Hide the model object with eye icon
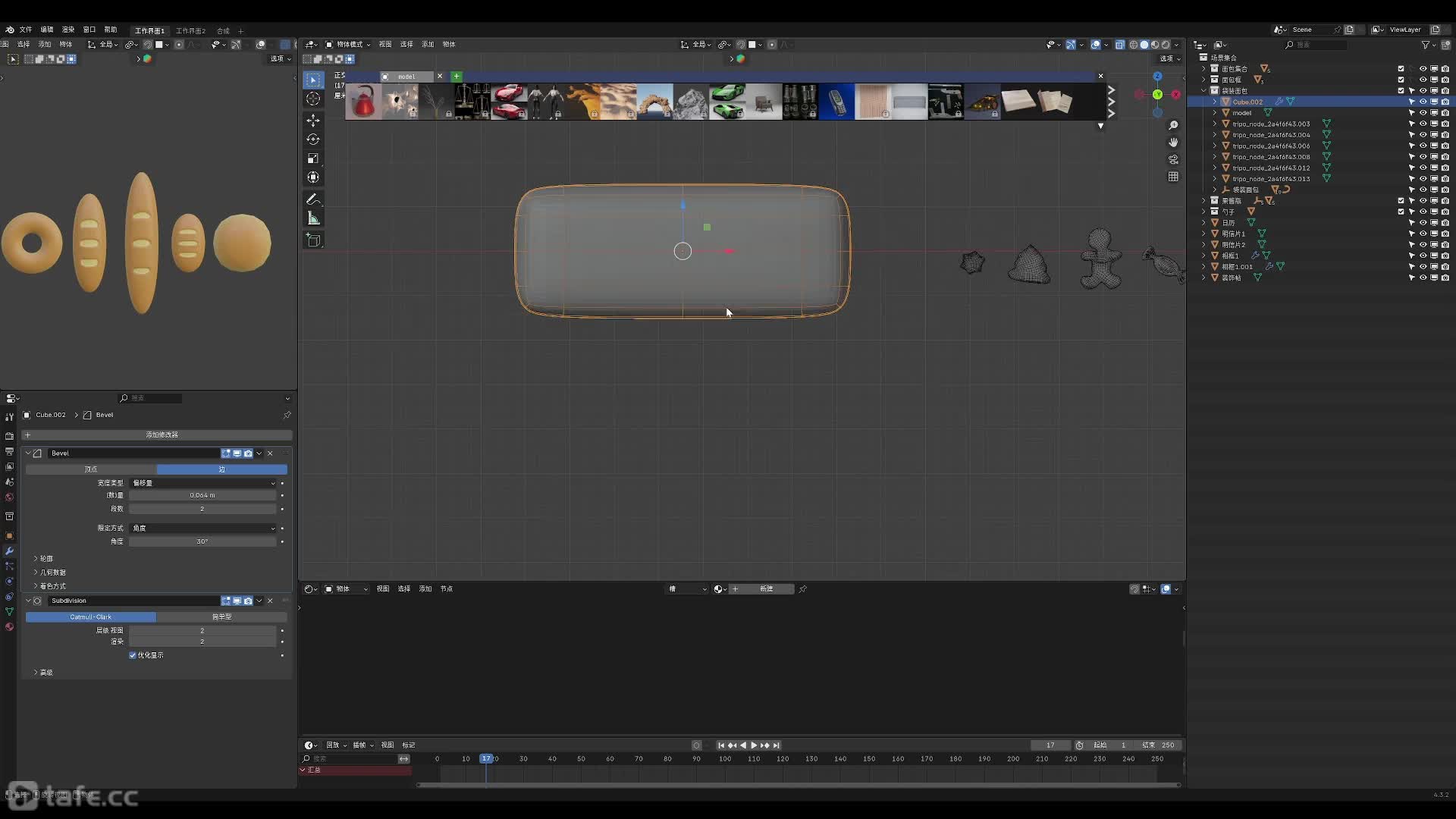 tap(1423, 112)
